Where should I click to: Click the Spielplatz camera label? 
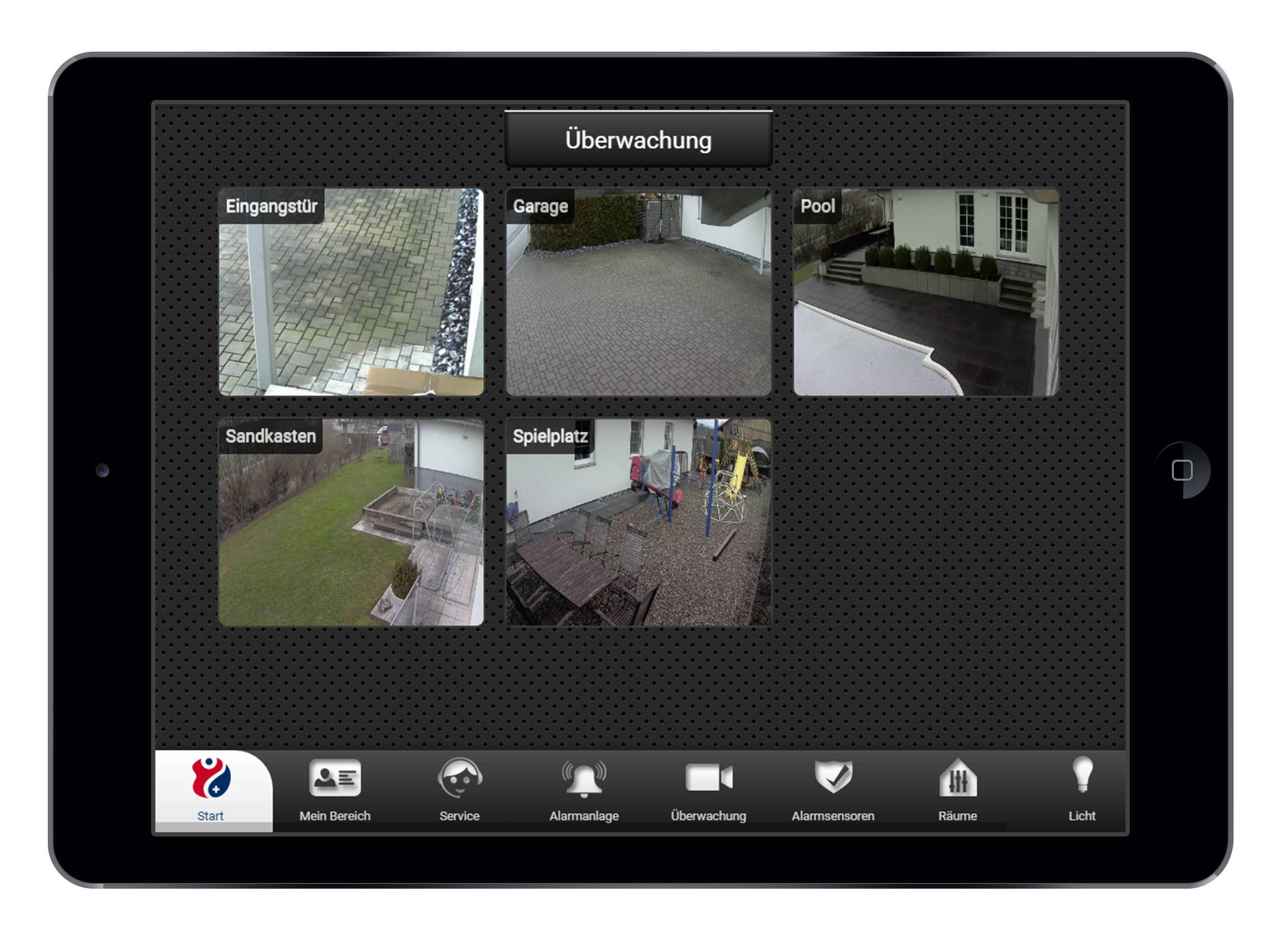coord(550,437)
